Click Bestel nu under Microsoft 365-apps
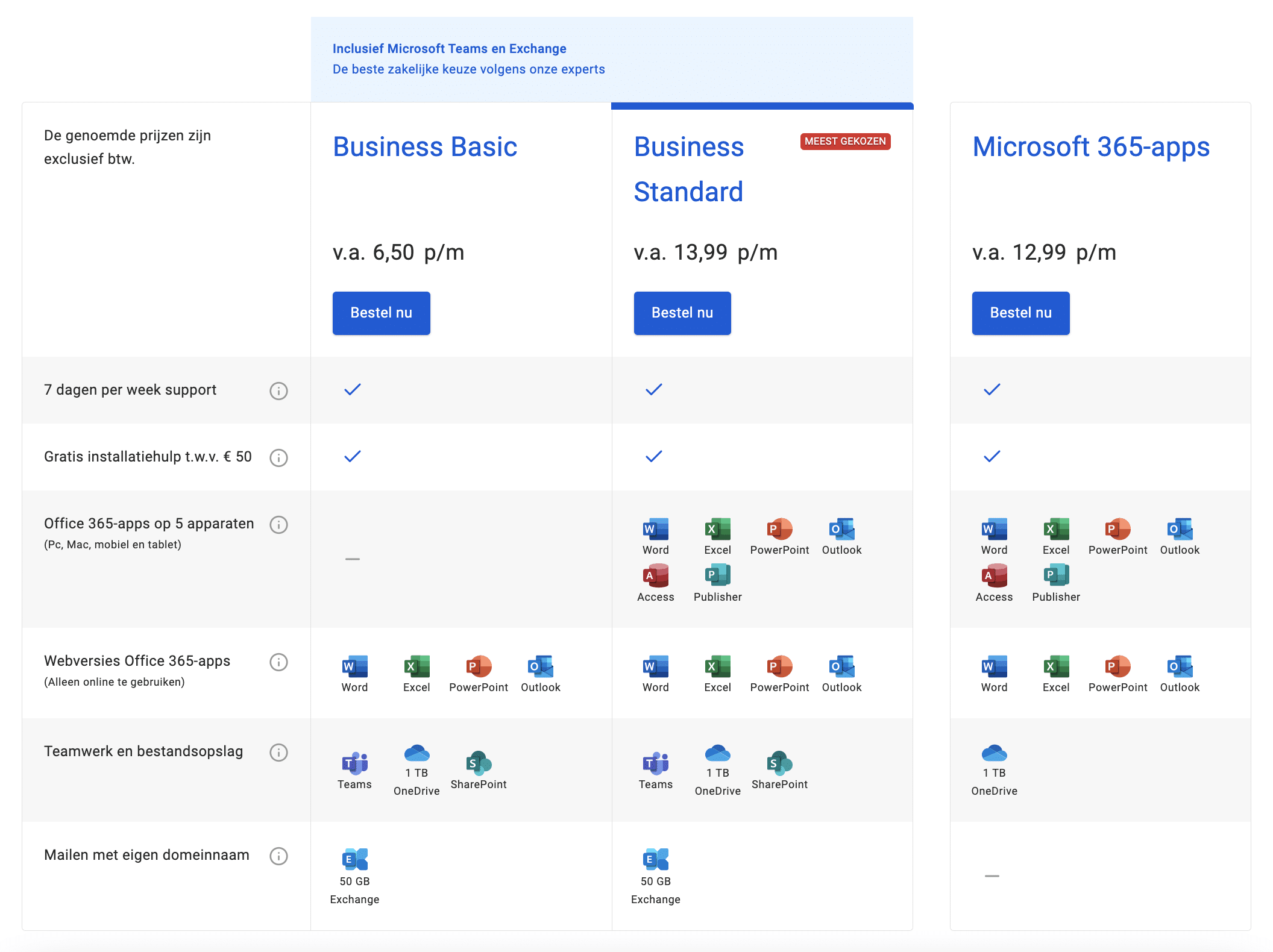 [x=1020, y=313]
